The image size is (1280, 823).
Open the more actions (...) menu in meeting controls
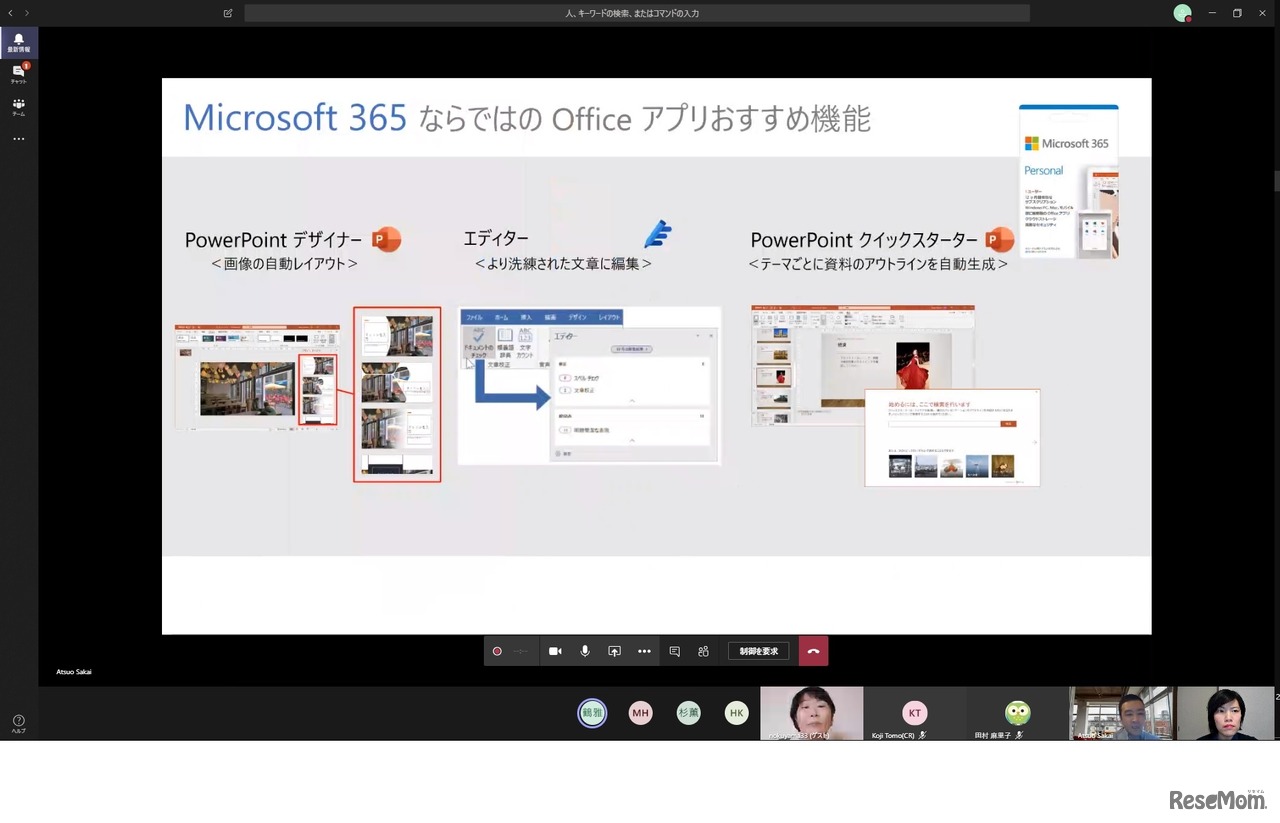644,651
